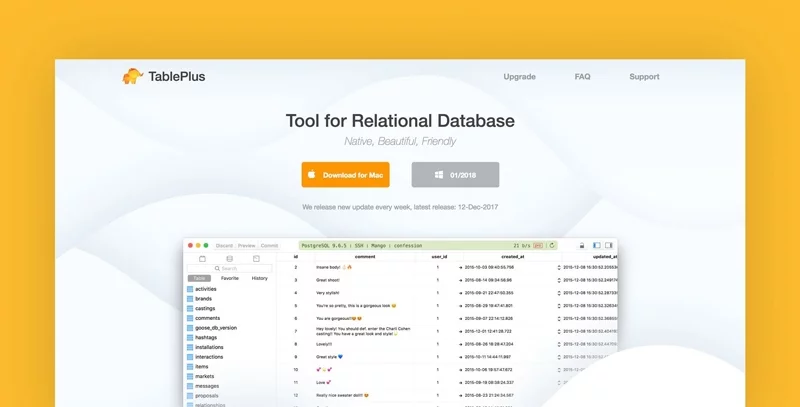Click the refresh icon in the connection bar

point(552,245)
